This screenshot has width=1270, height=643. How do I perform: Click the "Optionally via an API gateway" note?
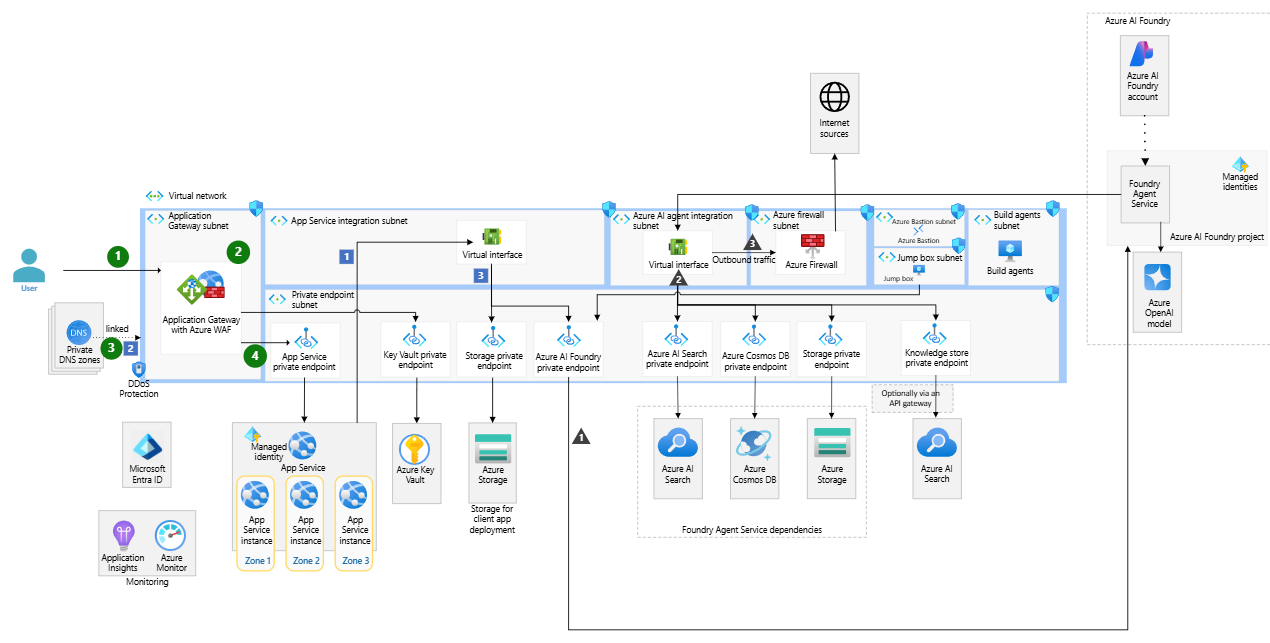tap(912, 398)
